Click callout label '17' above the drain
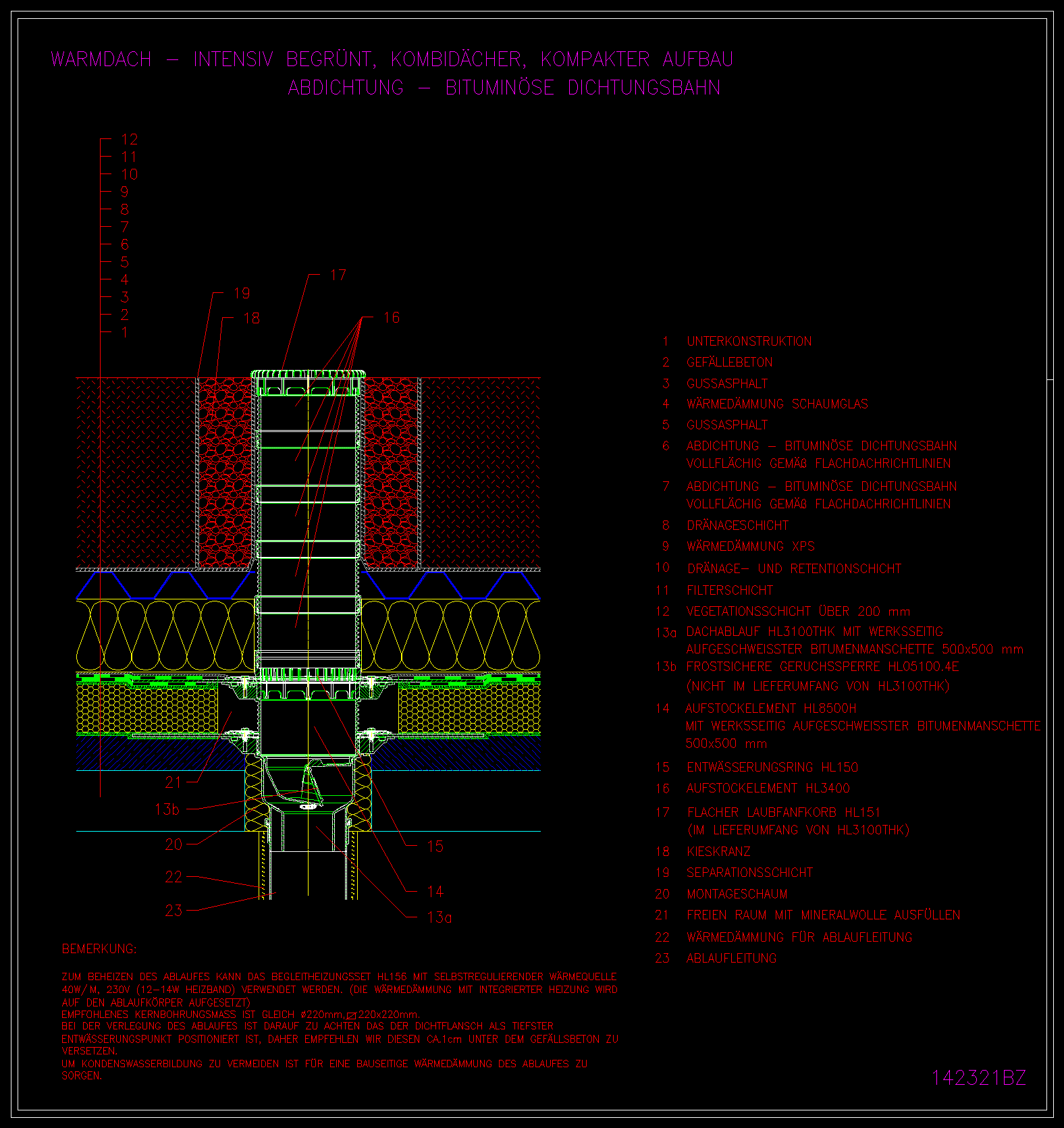Viewport: 1064px width, 1128px height. coord(338,275)
